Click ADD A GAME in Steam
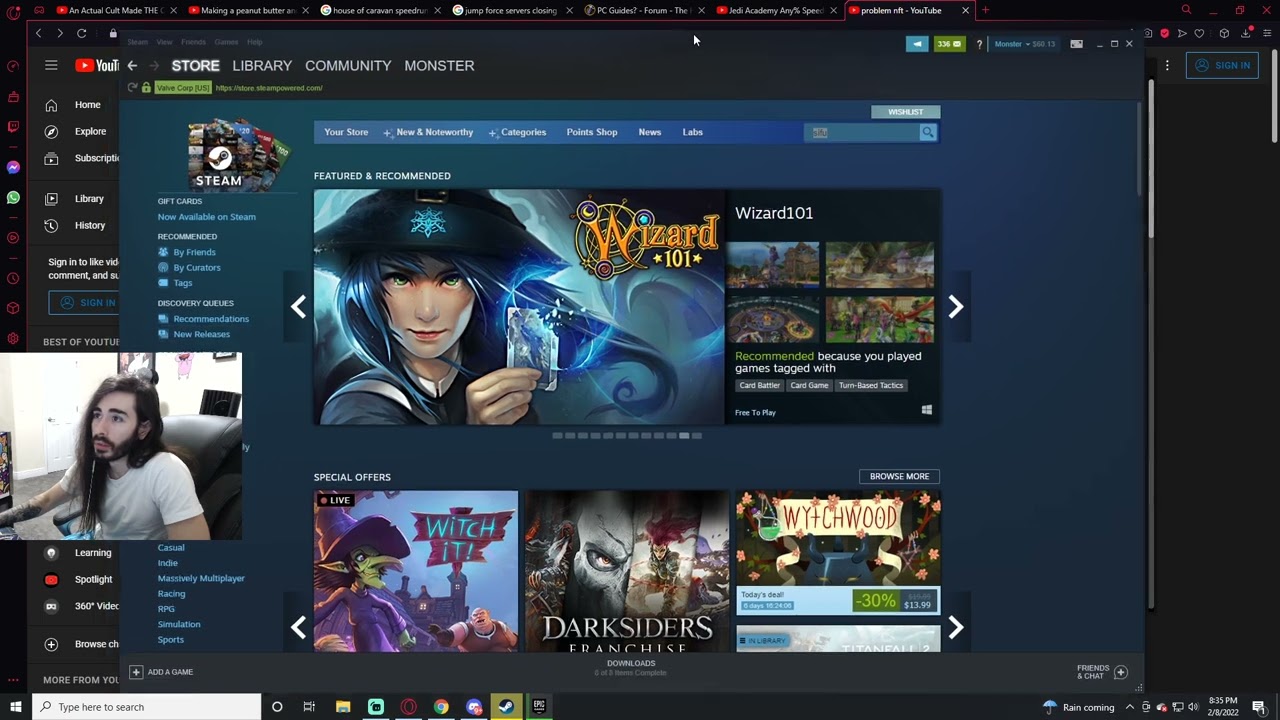 (x=162, y=672)
